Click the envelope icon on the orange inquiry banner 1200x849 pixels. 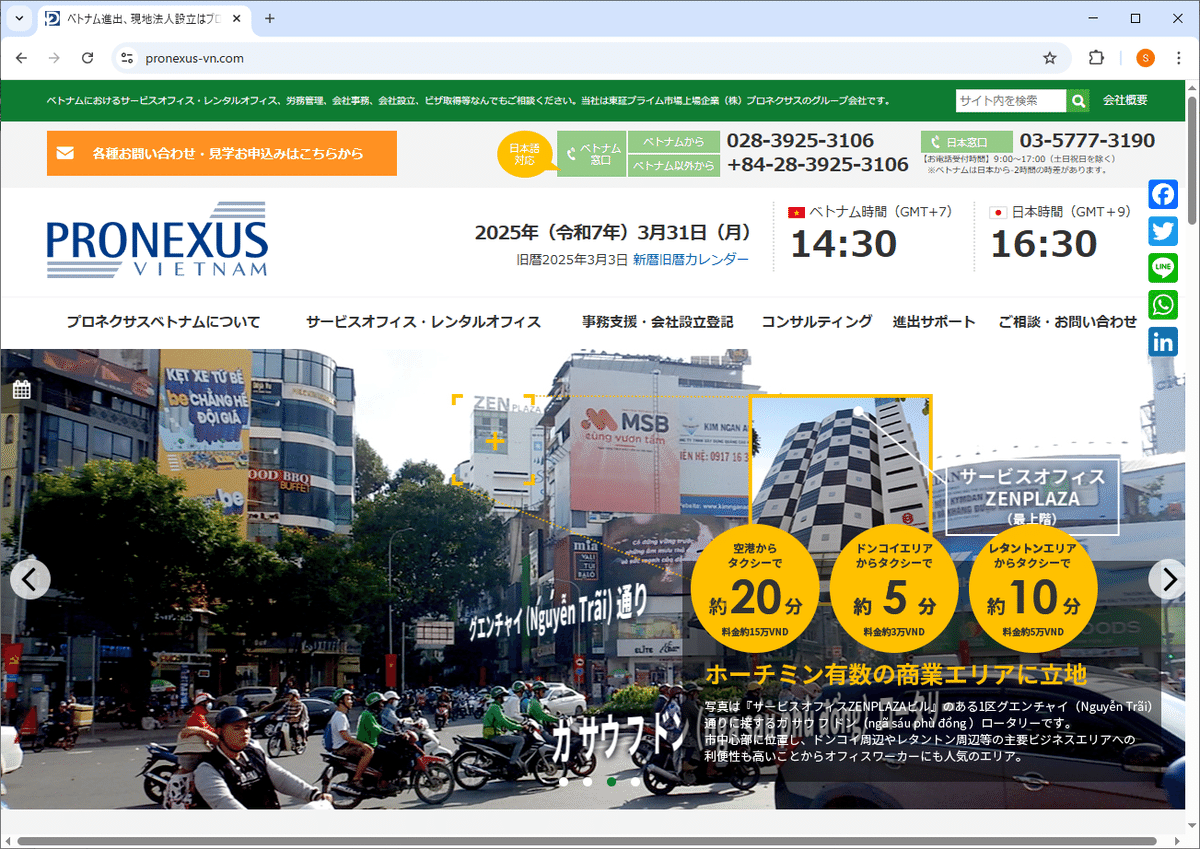pos(65,152)
